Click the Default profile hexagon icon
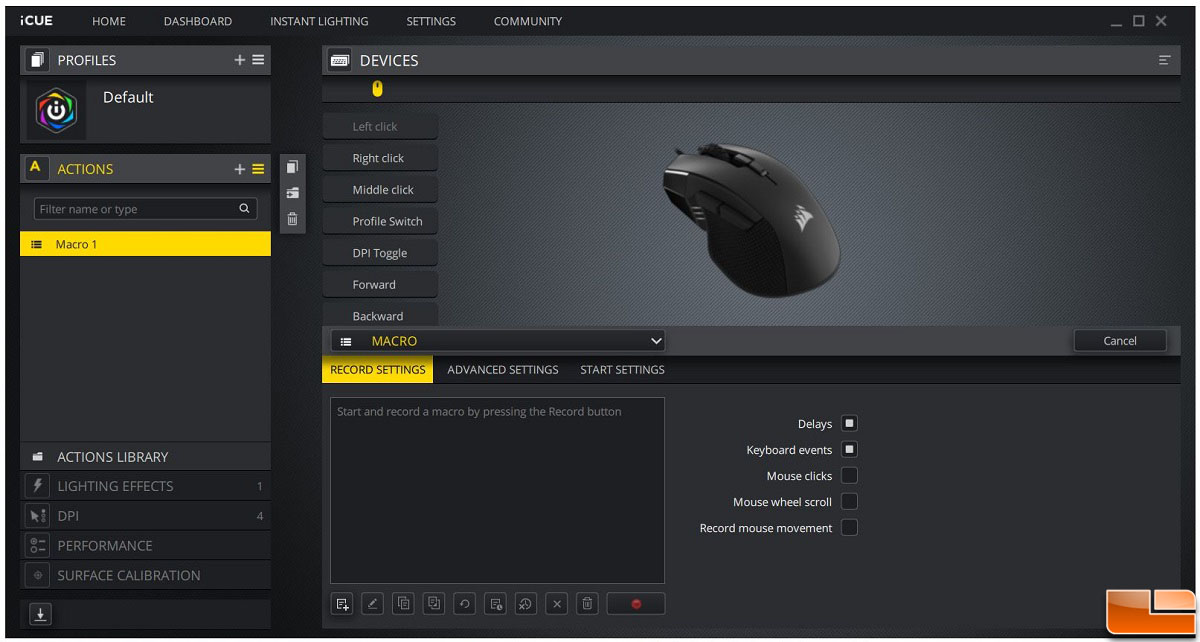The image size is (1200, 642). click(x=56, y=111)
